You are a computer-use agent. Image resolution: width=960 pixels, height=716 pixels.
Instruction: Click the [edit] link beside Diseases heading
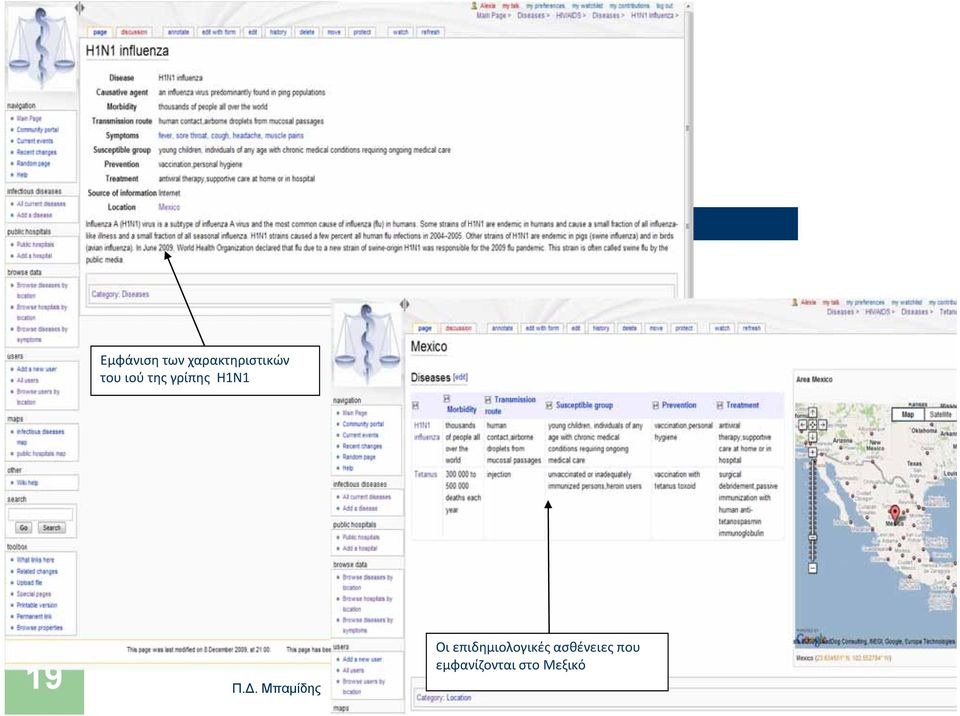pyautogui.click(x=460, y=377)
